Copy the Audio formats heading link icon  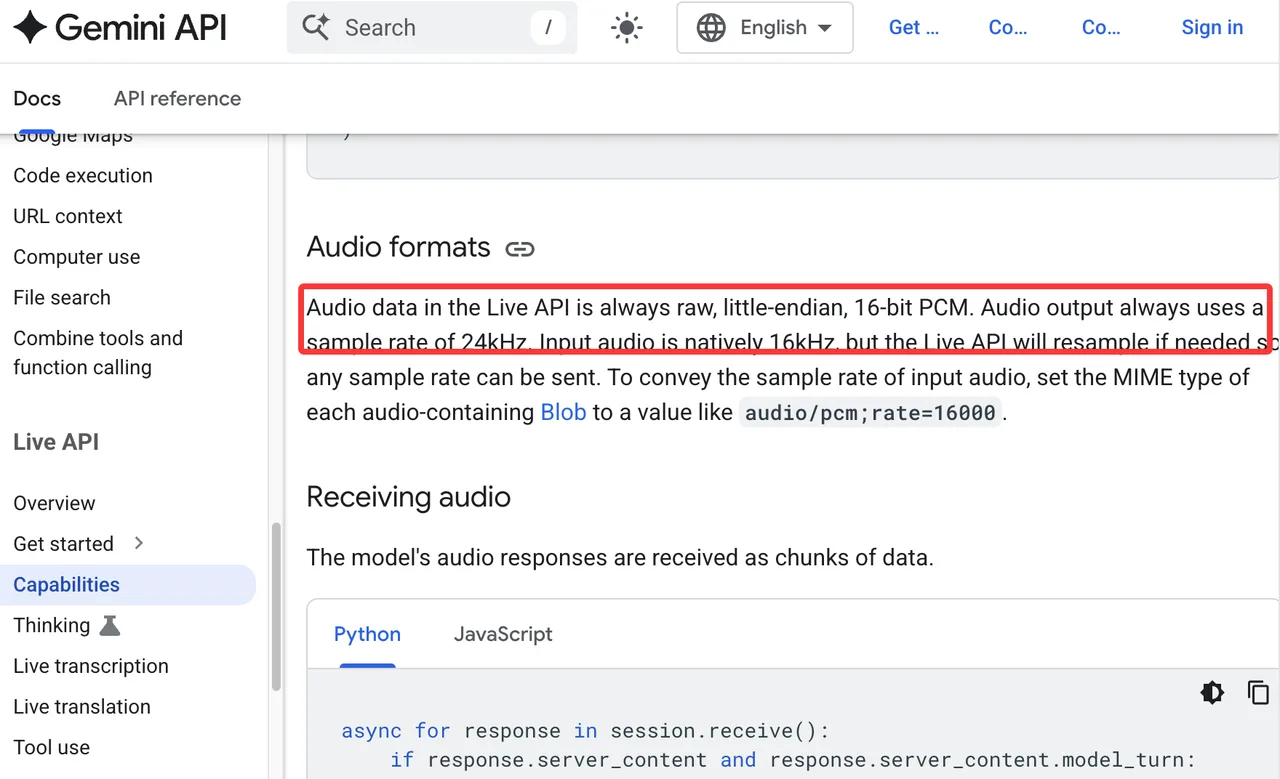pos(520,248)
